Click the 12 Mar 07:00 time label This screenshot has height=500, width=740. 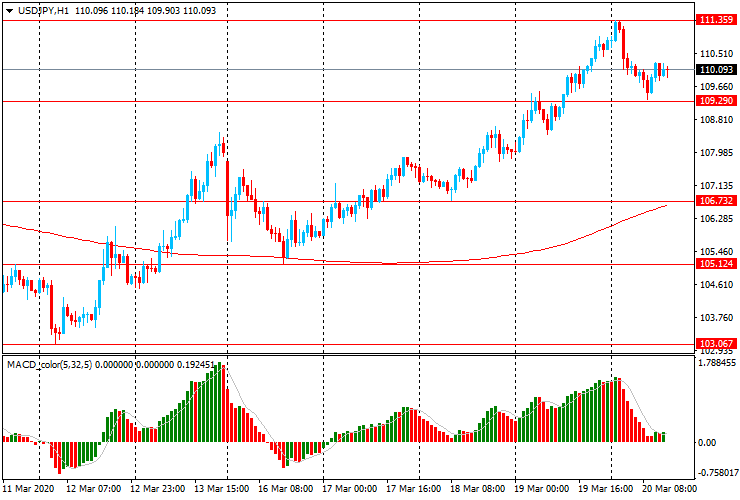(x=93, y=489)
